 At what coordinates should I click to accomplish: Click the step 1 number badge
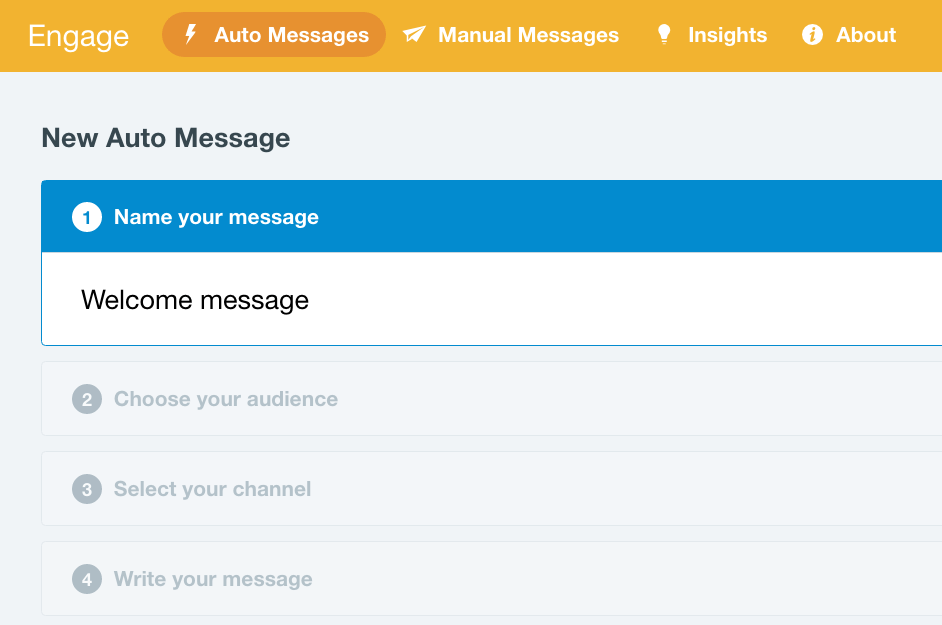[87, 217]
